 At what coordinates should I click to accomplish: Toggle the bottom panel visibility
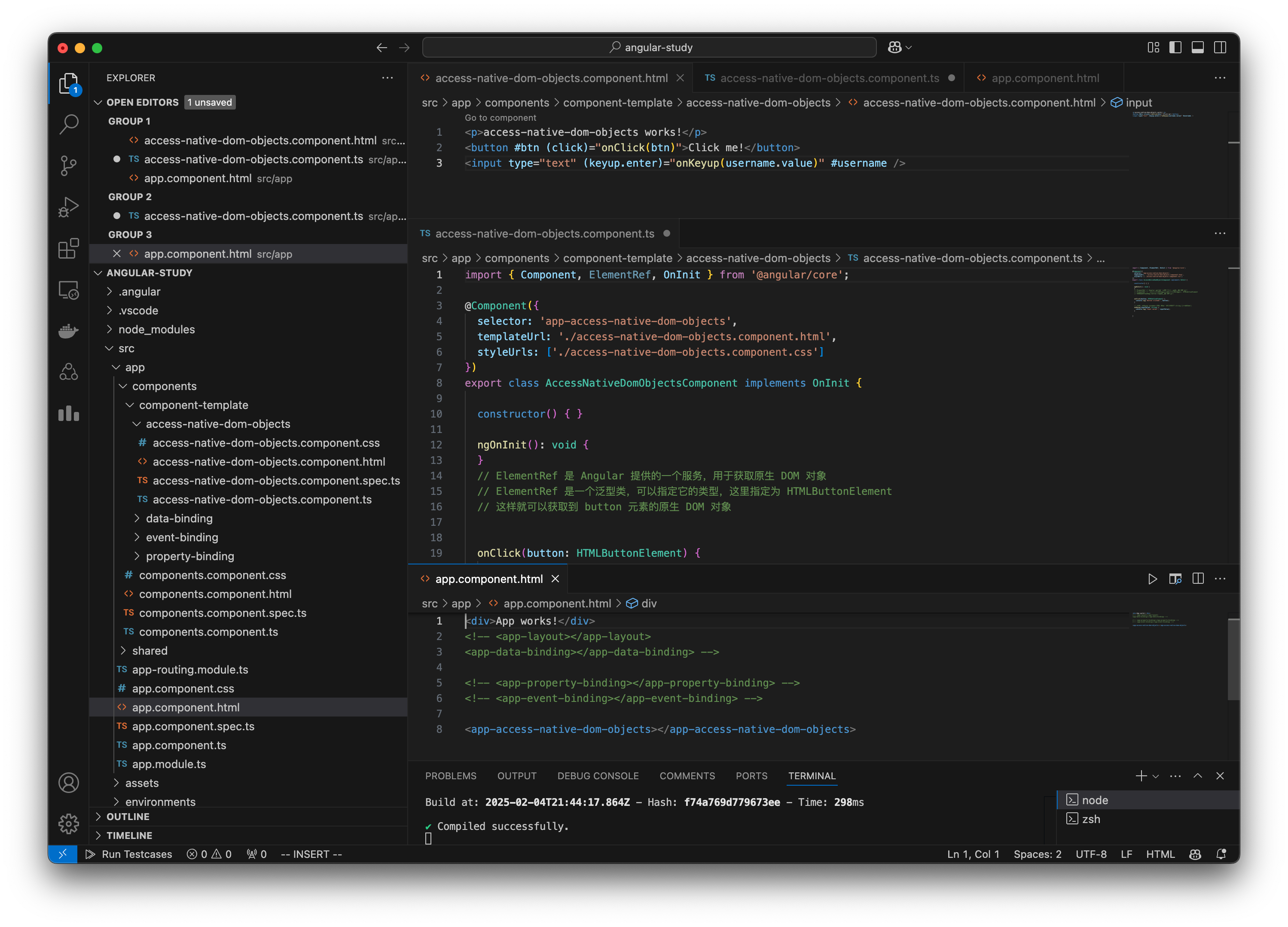click(1198, 48)
